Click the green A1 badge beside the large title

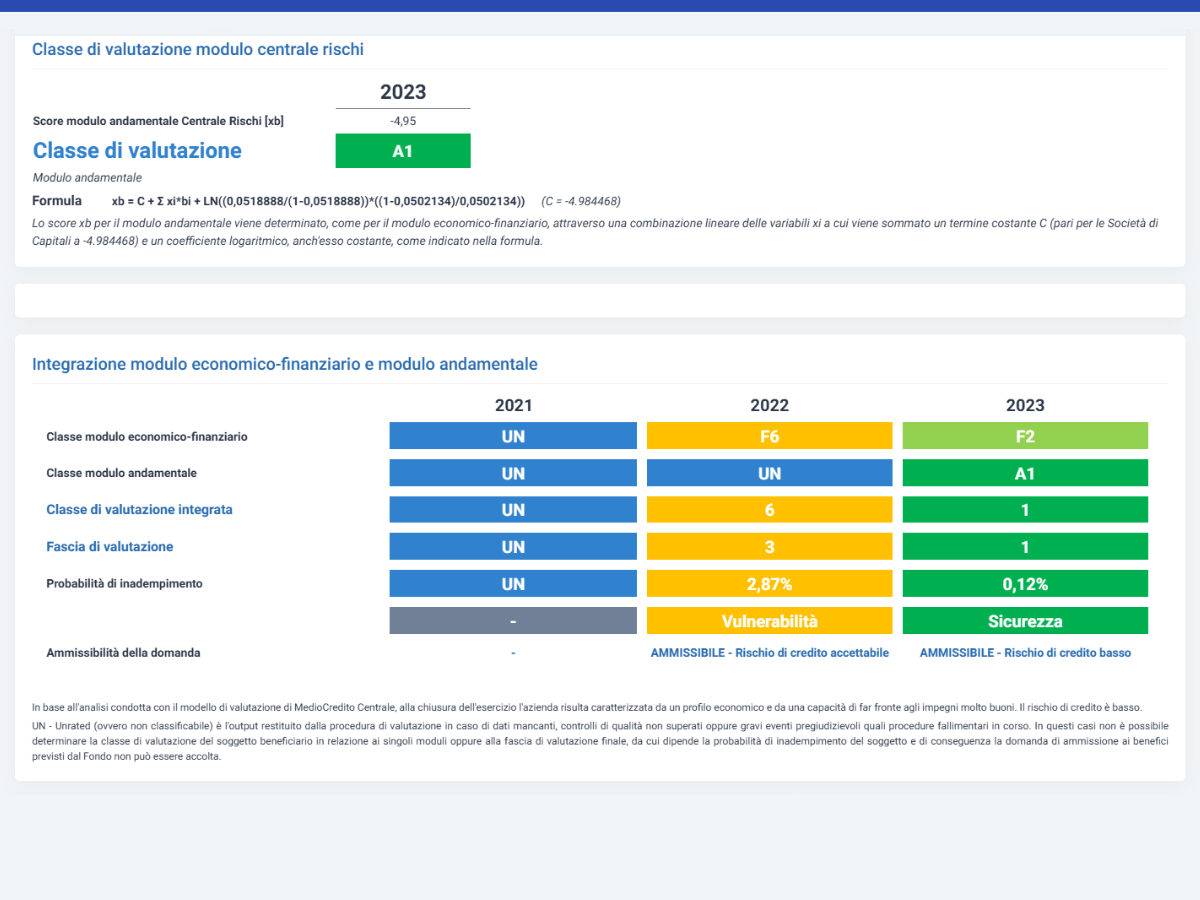(x=403, y=151)
